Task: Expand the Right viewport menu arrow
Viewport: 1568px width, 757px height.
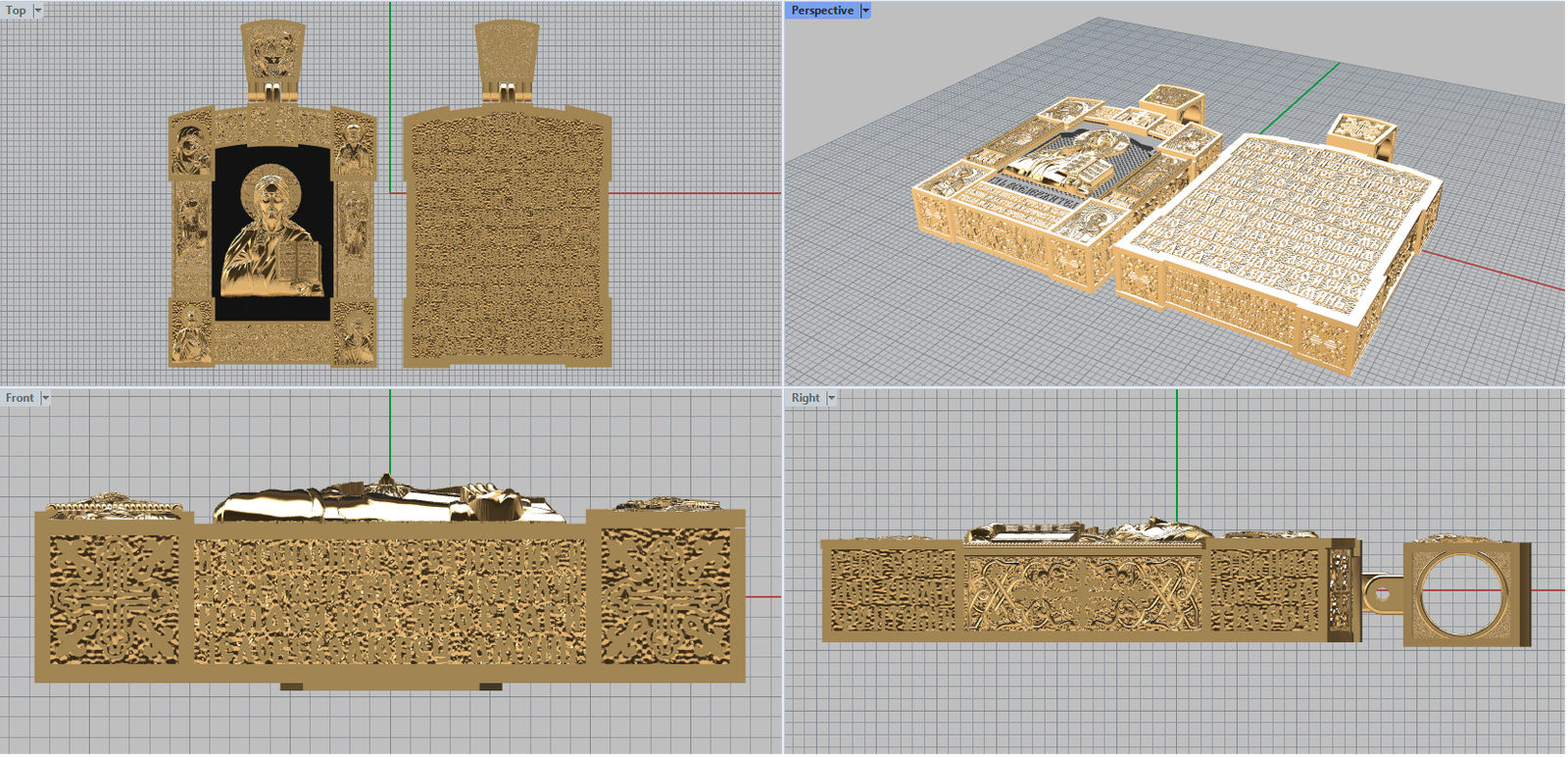Action: 831,398
